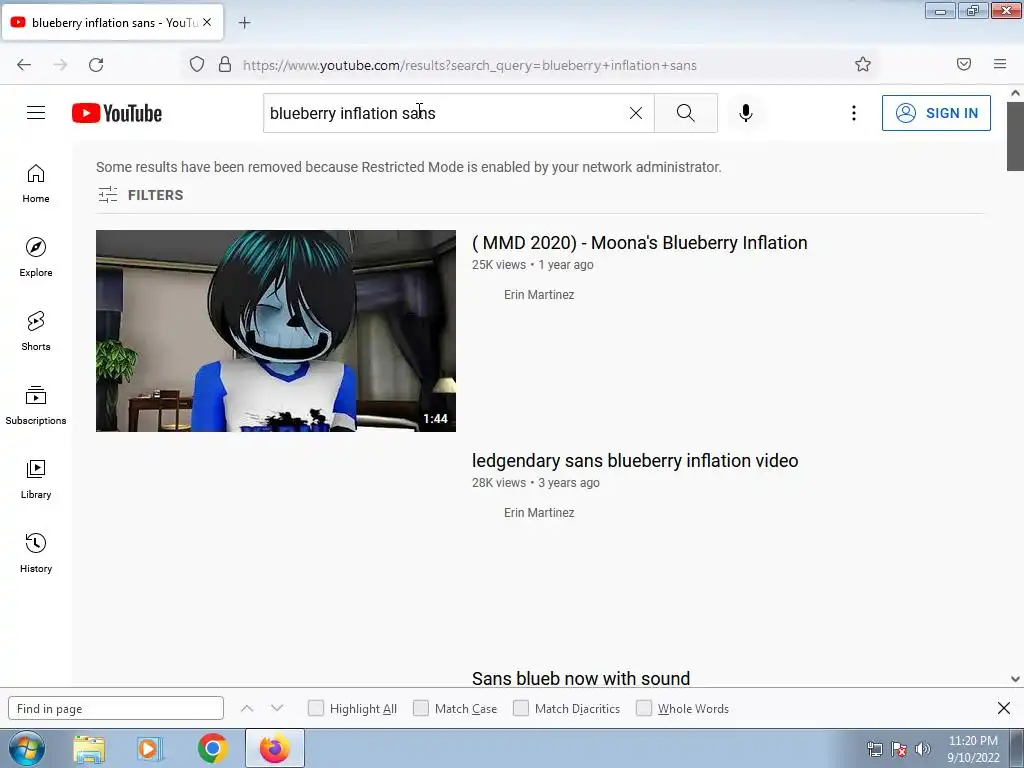Click the Moona video thumbnail
The width and height of the screenshot is (1024, 768).
[276, 330]
